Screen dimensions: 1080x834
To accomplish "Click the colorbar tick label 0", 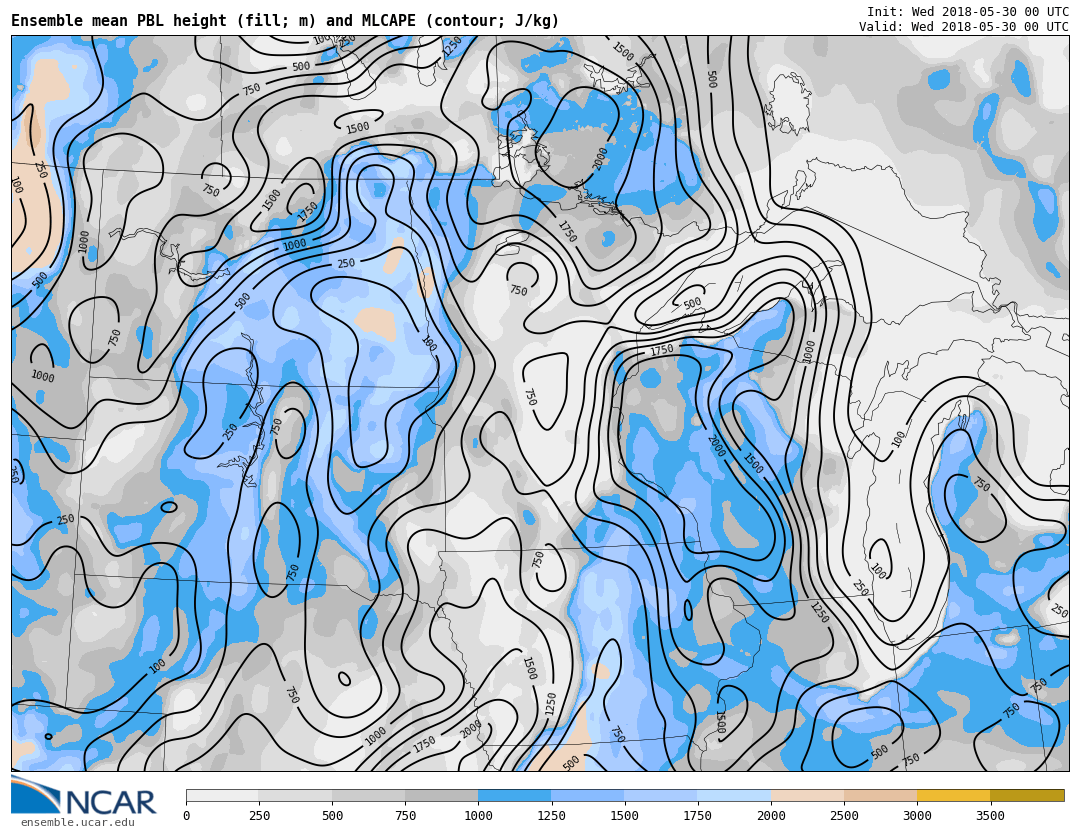I will [186, 816].
